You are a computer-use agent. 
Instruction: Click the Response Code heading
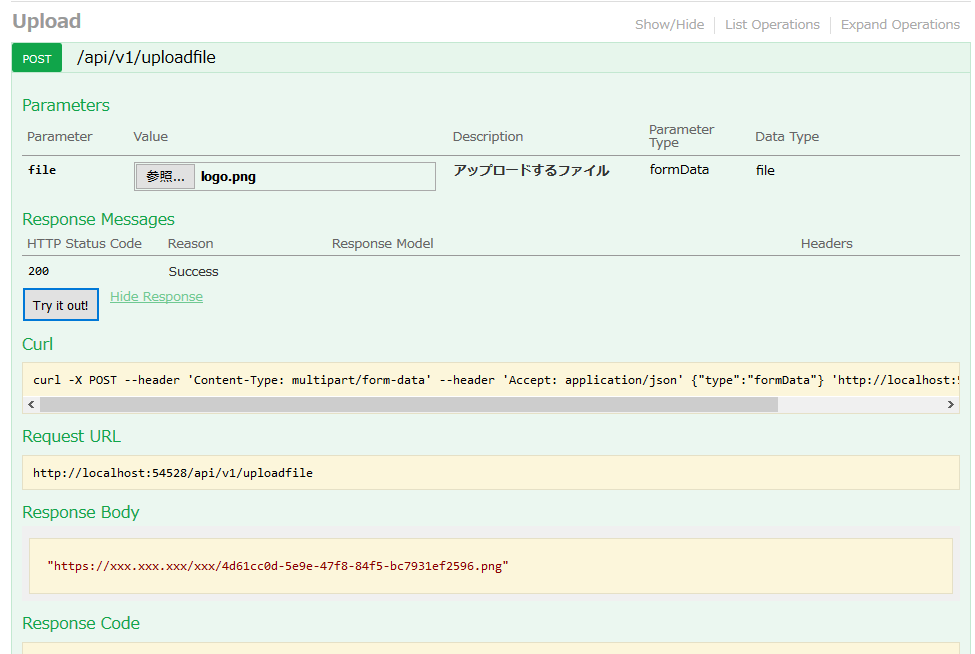coord(81,624)
